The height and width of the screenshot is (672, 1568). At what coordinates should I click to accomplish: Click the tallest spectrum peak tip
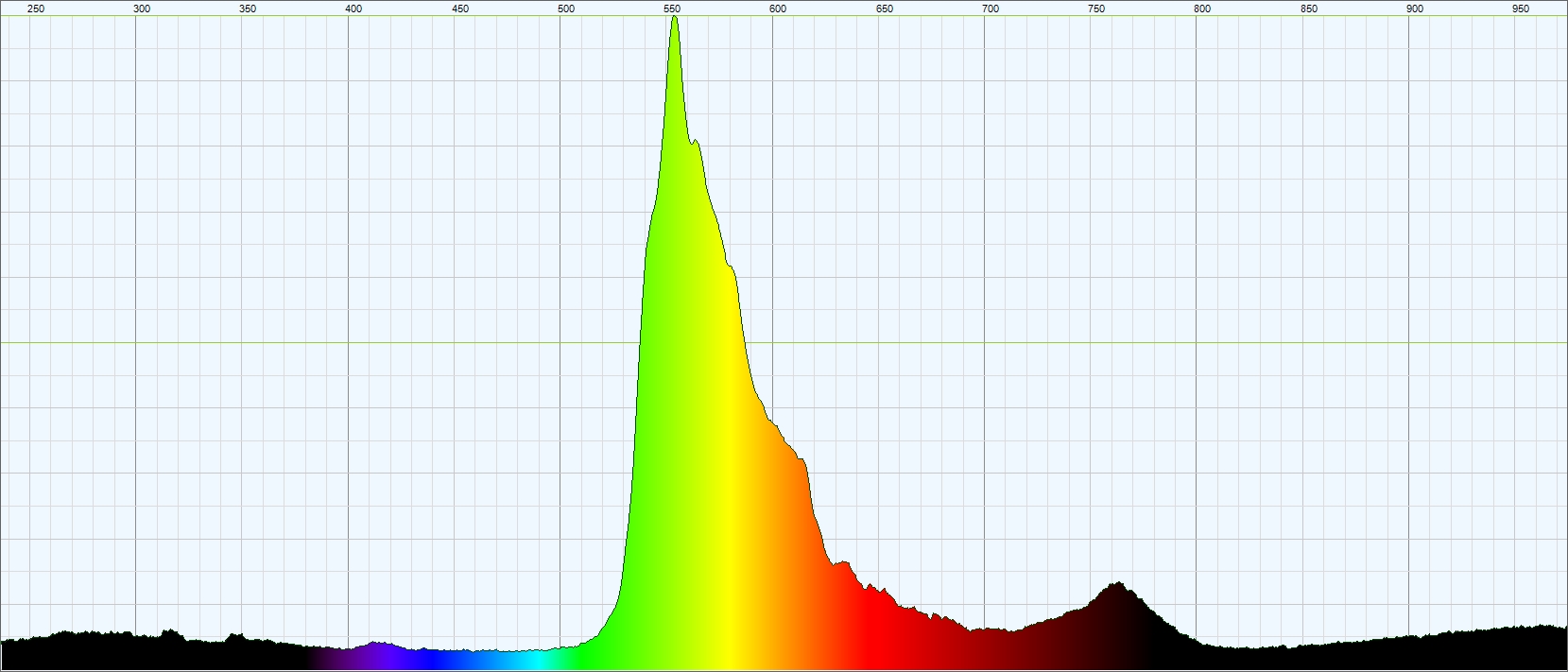pos(674,17)
